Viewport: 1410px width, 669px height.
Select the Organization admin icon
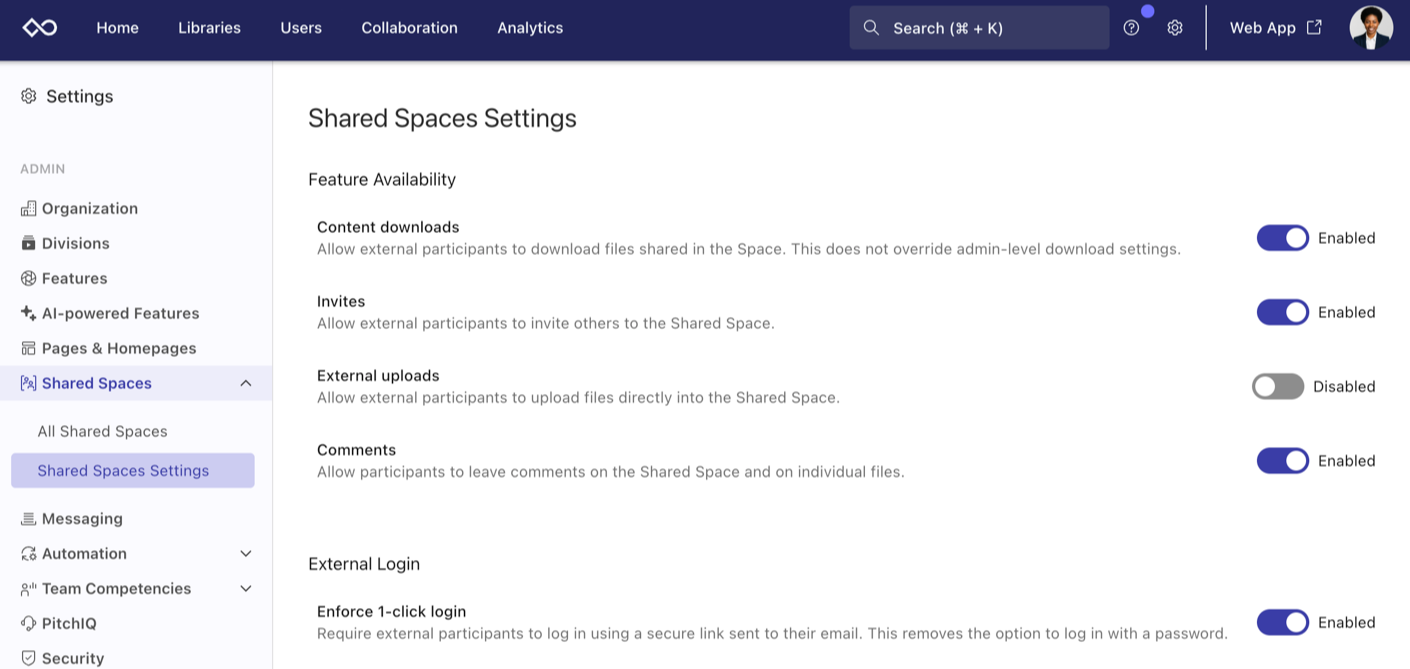(x=27, y=208)
